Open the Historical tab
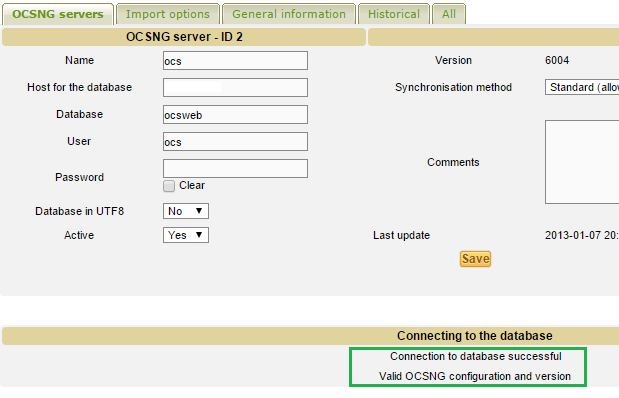Image resolution: width=619 pixels, height=398 pixels. 394,14
